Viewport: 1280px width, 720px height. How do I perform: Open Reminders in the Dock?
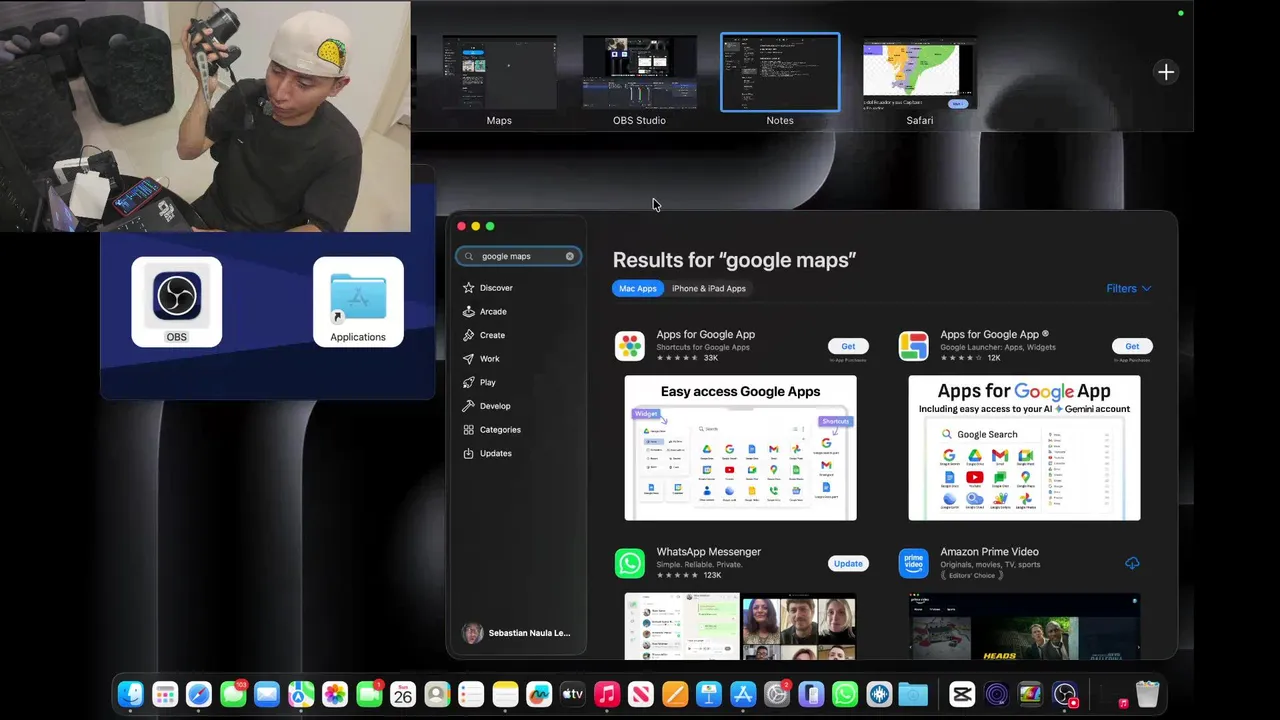click(x=471, y=694)
